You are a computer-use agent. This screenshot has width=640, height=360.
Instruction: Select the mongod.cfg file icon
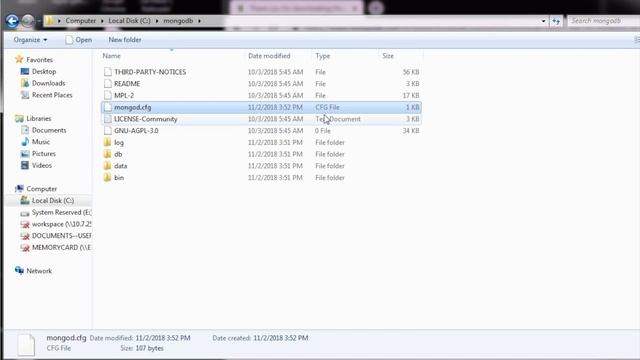point(107,107)
